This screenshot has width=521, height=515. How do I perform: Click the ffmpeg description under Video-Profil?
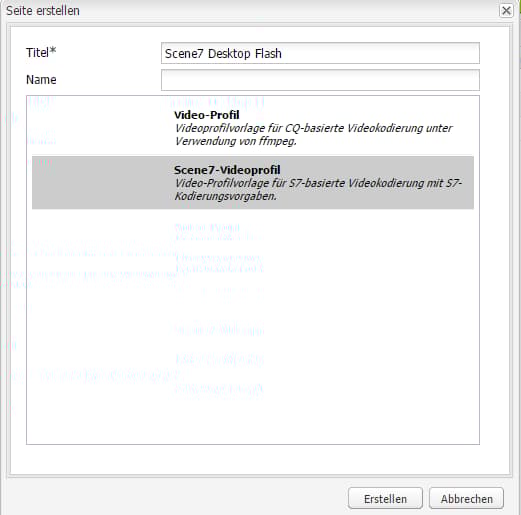point(313,135)
